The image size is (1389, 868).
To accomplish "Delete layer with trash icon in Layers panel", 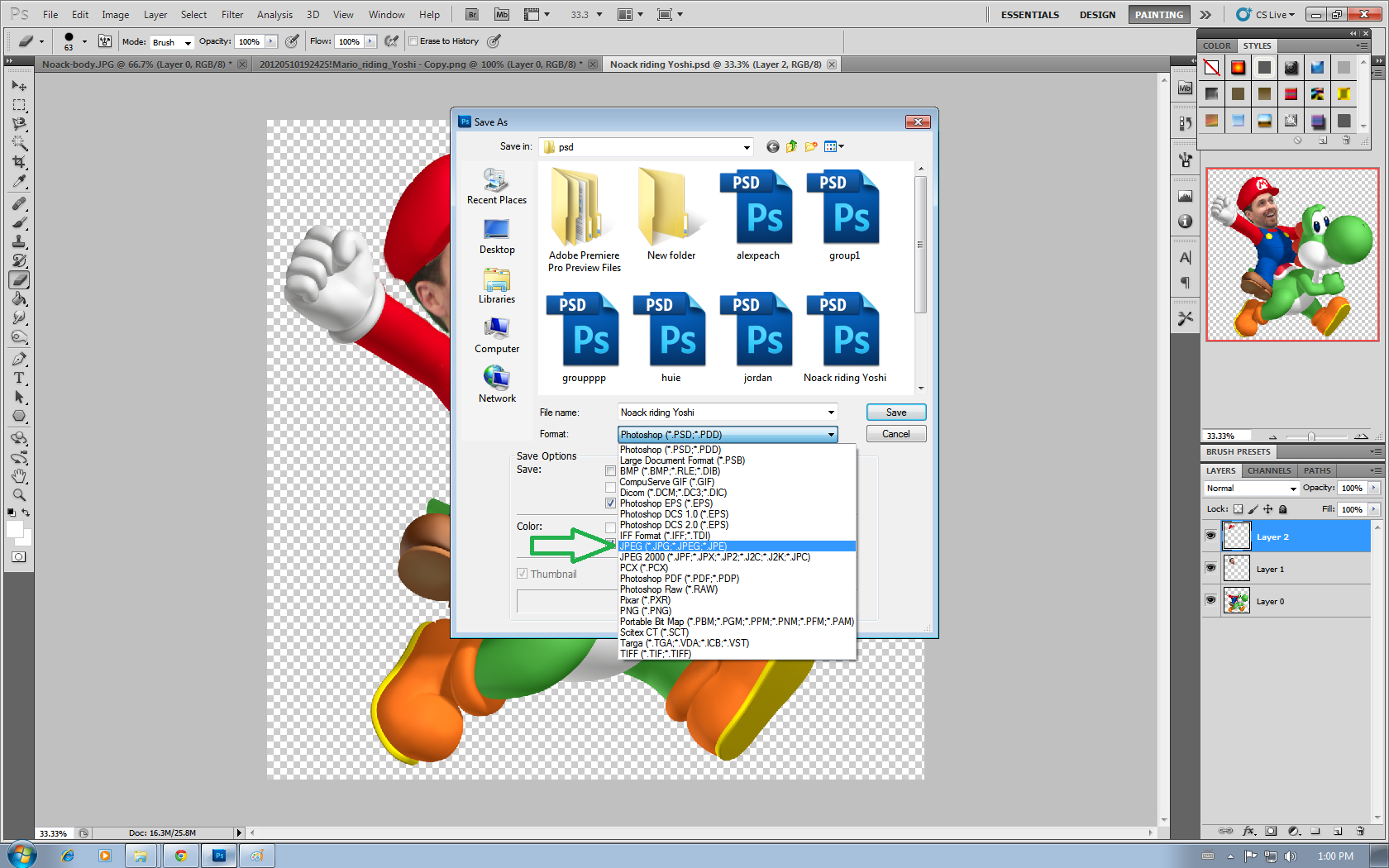I will 1360,831.
